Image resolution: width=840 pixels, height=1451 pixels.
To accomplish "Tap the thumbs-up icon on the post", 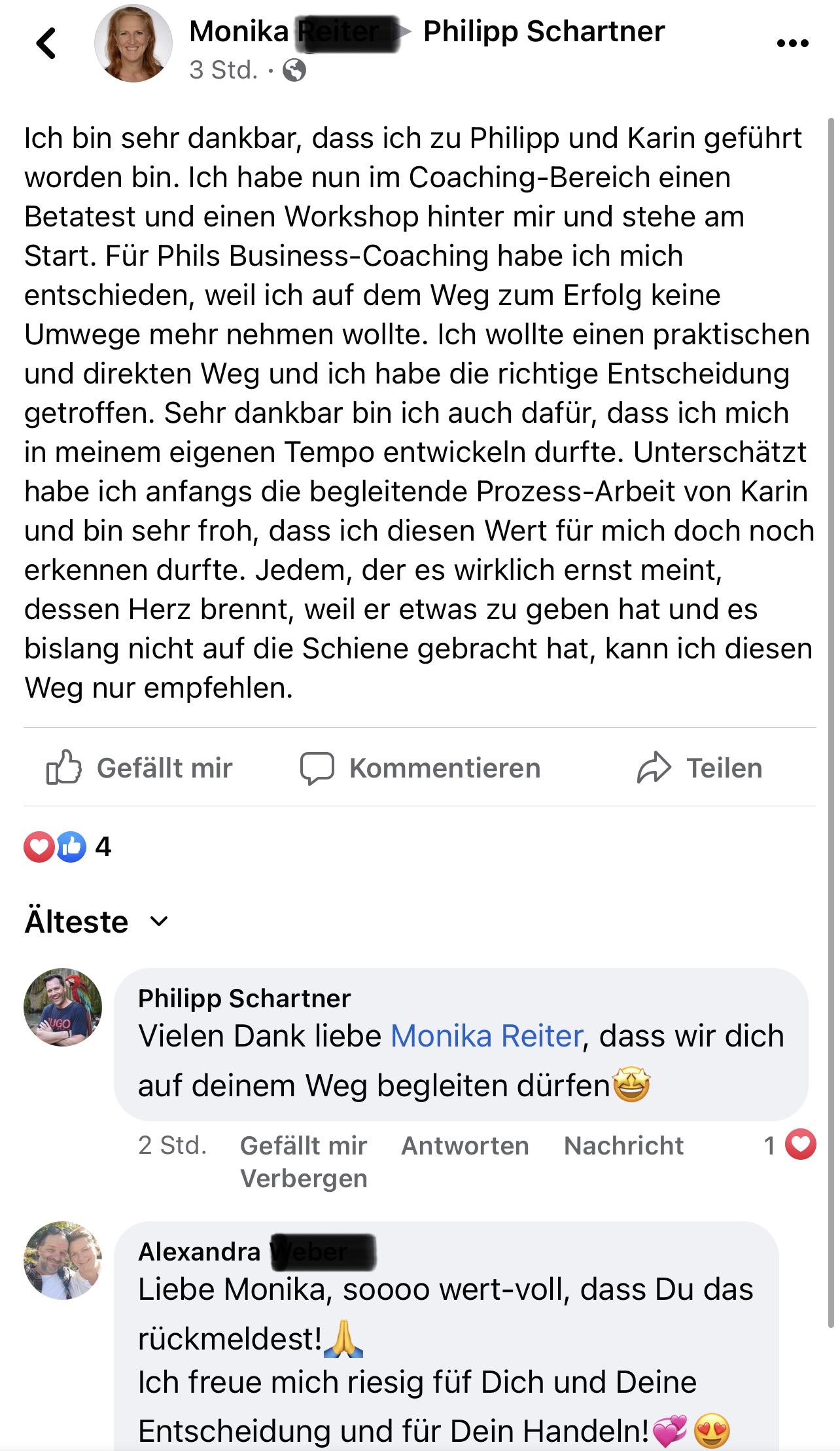I will pos(63,767).
